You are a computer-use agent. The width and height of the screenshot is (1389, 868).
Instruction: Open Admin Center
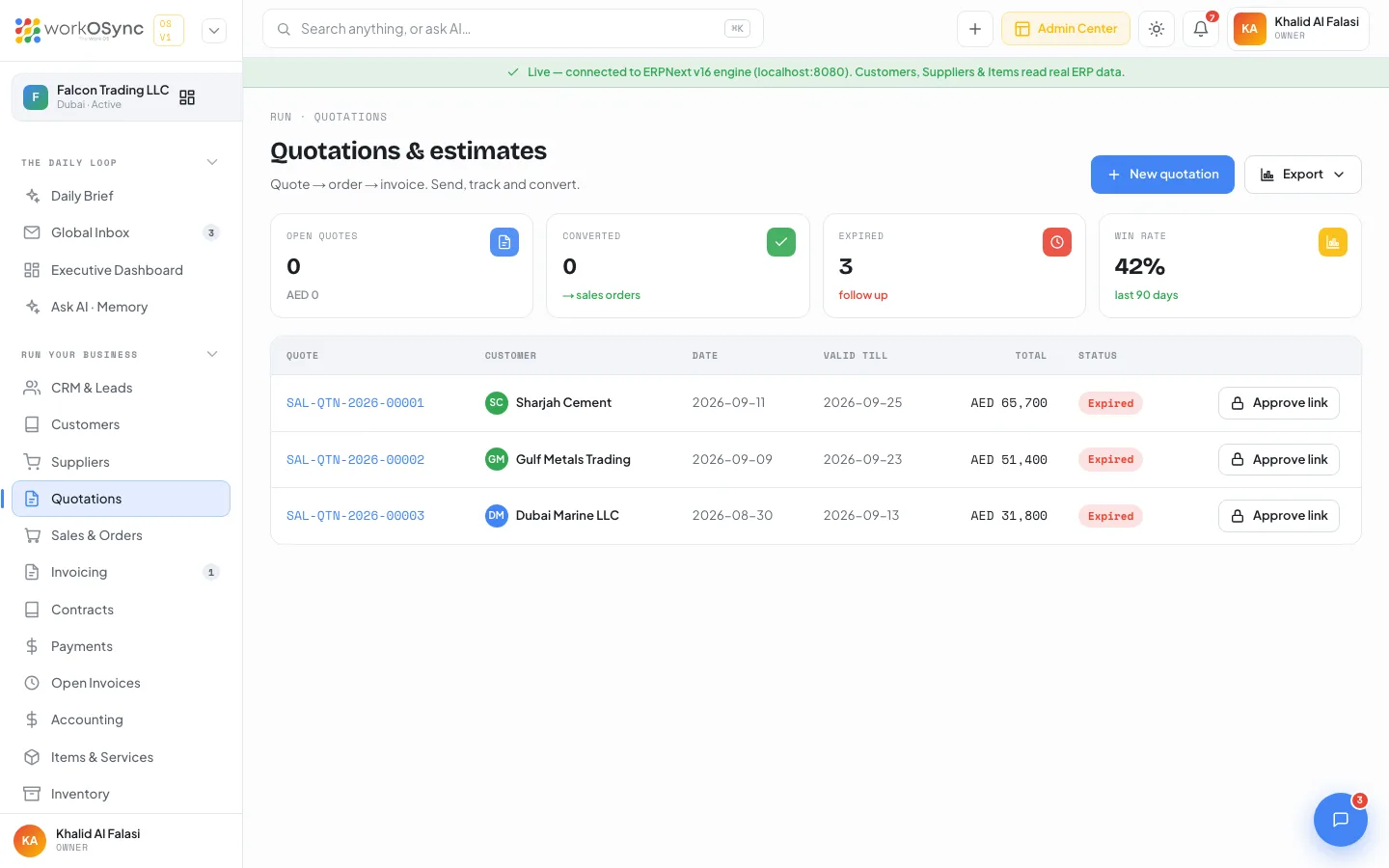pos(1066,29)
